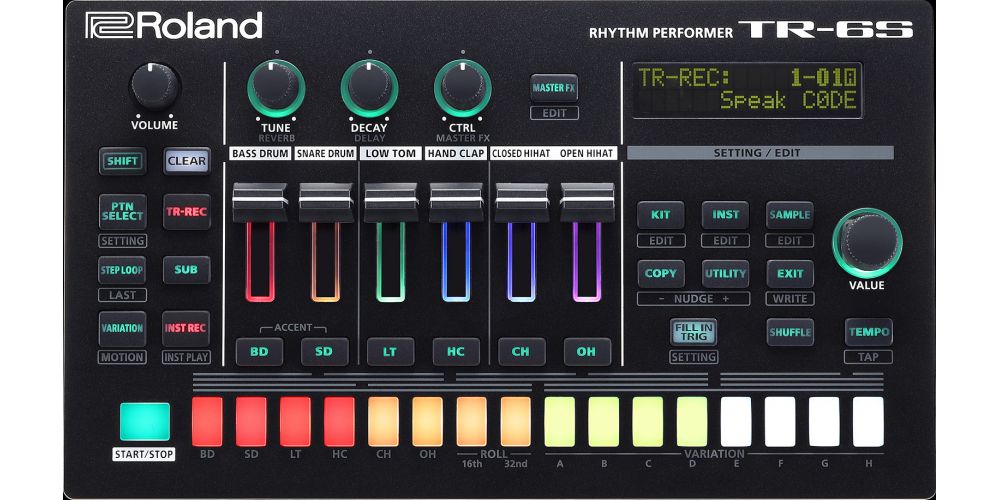Select the PTN SELECT button
The width and height of the screenshot is (1000, 500).
122,212
